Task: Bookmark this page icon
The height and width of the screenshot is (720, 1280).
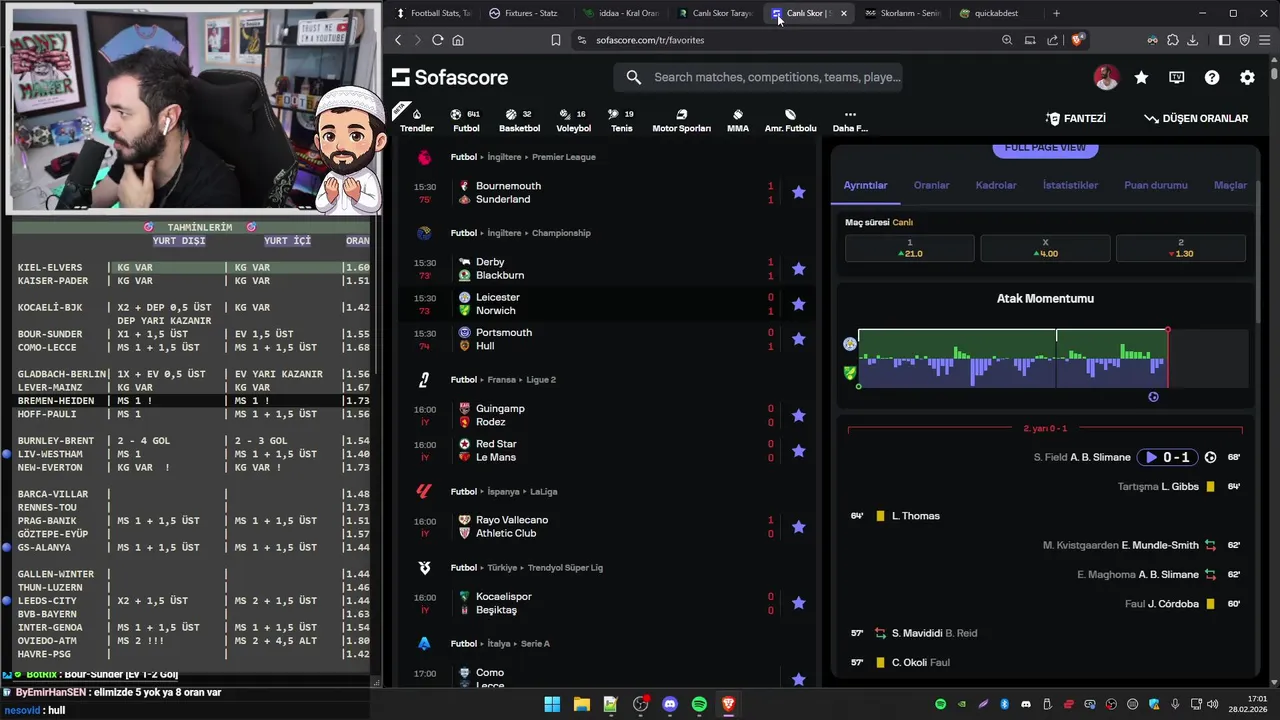Action: (556, 40)
